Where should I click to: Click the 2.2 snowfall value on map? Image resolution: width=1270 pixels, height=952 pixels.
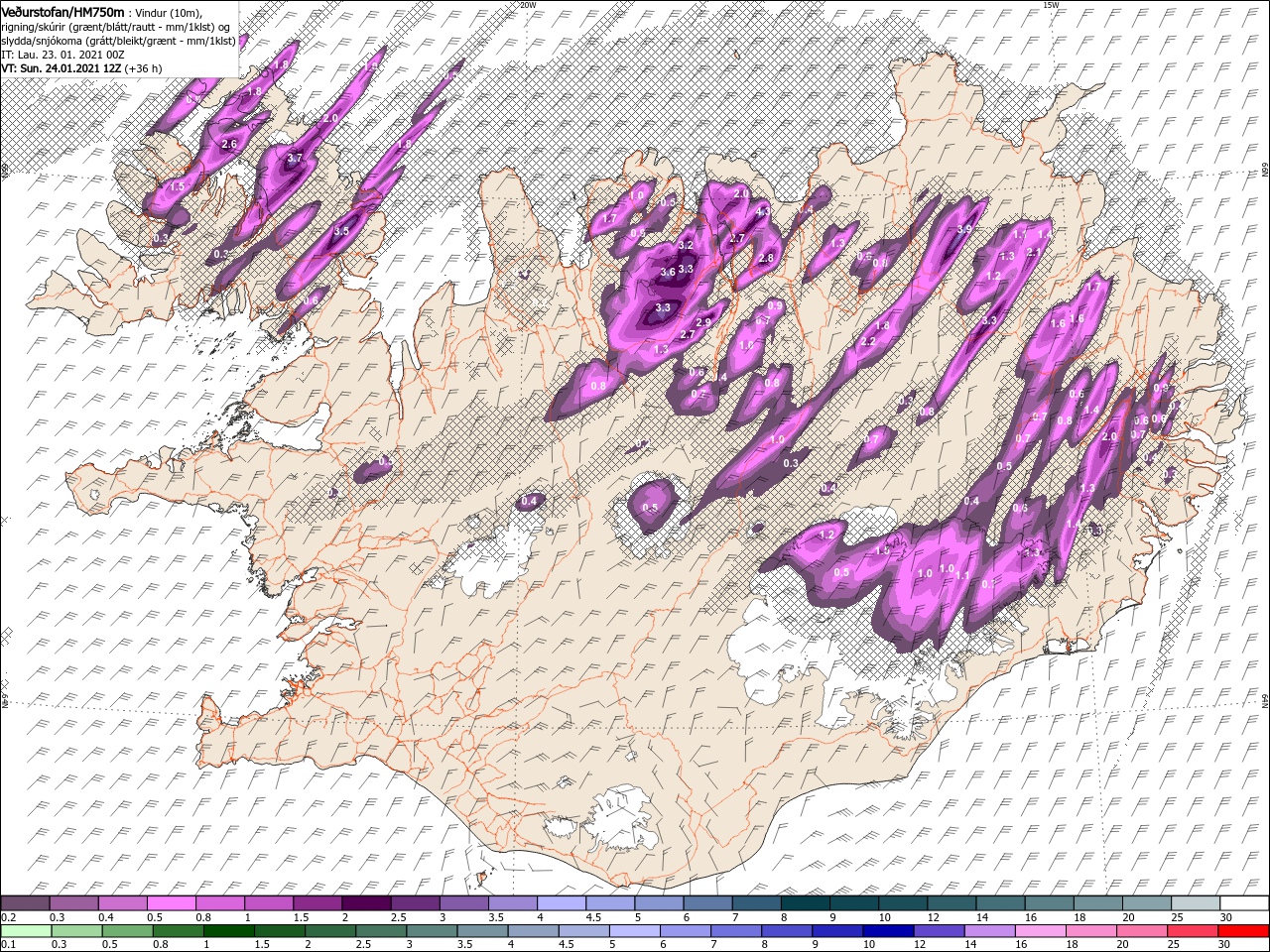coord(868,341)
